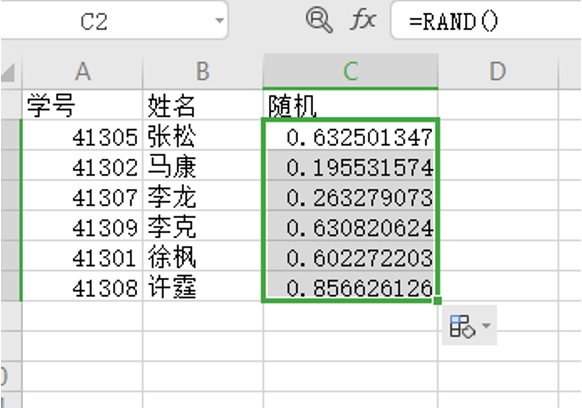Click the fx insert function icon
This screenshot has width=582, height=408.
coord(363,20)
